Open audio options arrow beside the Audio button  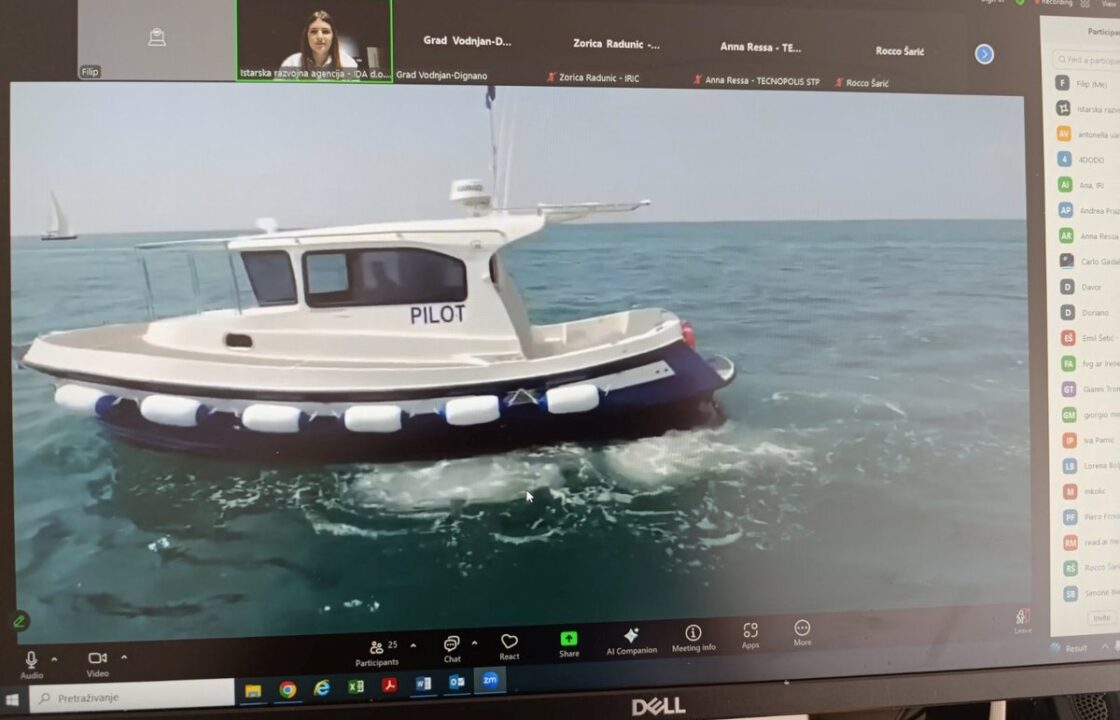[54, 659]
